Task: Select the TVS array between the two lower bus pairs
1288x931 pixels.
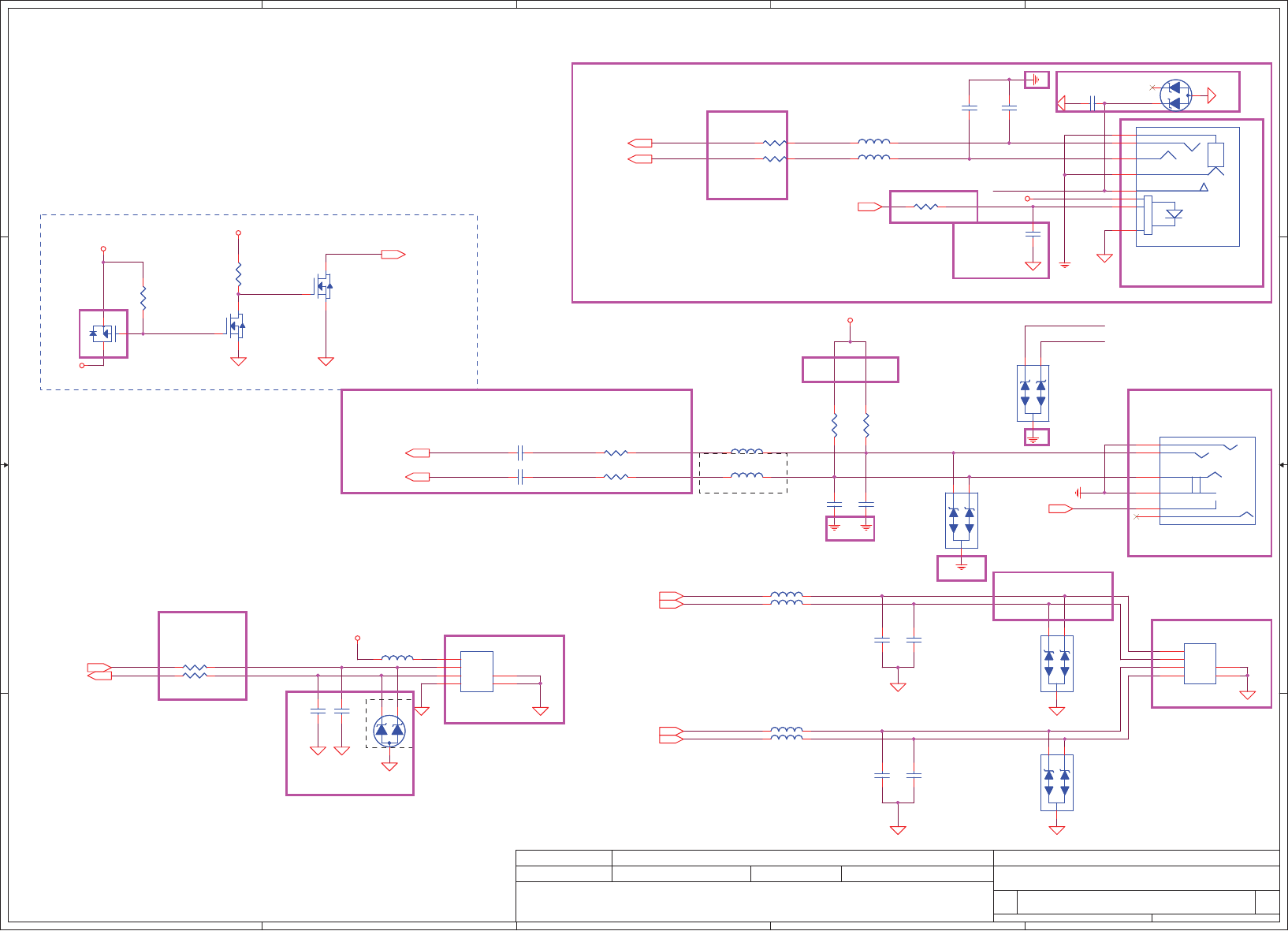Action: pos(1057,664)
